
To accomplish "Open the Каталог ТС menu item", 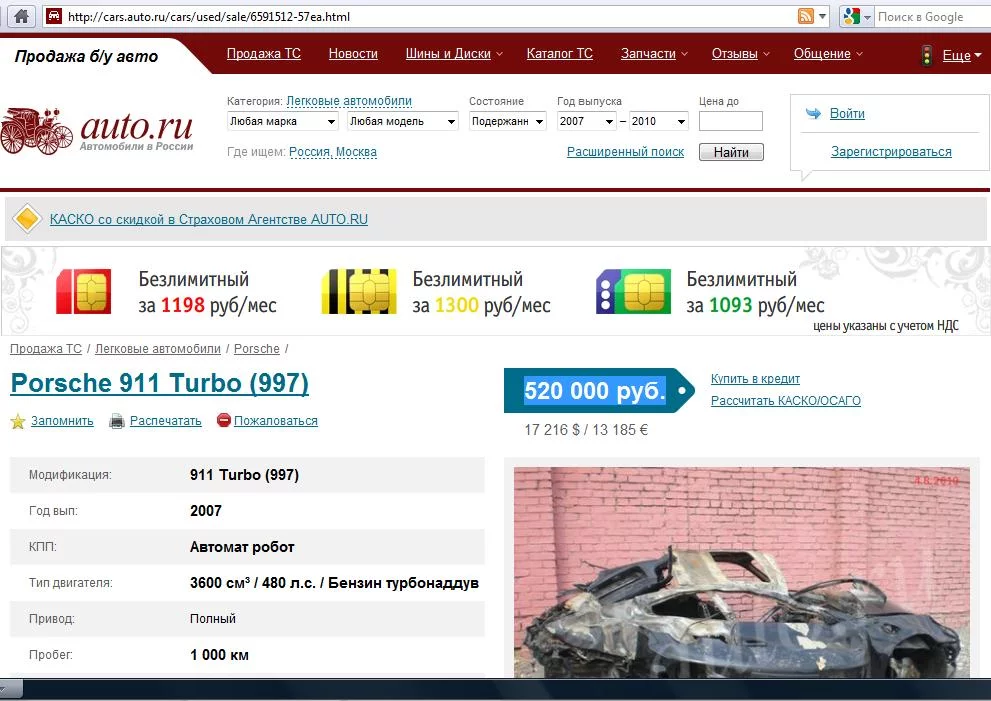I will (559, 54).
